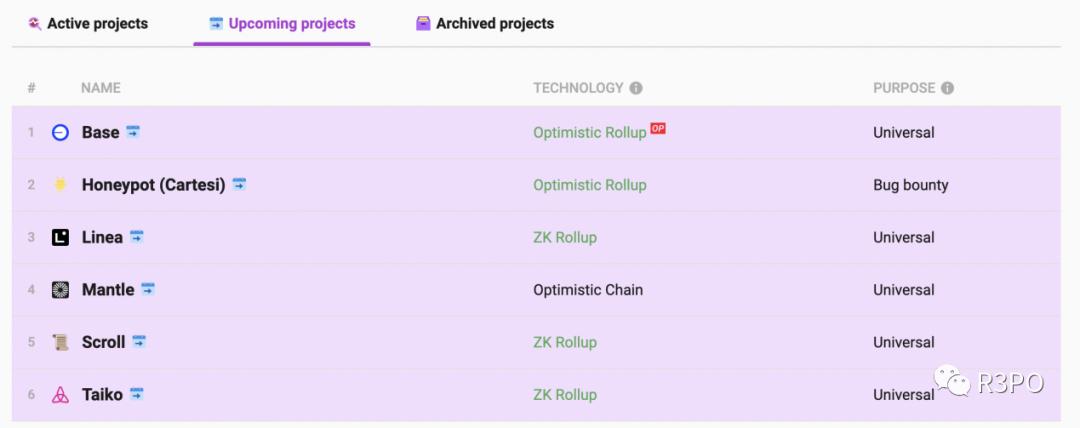Viewport: 1080px width, 428px height.
Task: Click the red OP badge on Base row
Action: tap(658, 128)
